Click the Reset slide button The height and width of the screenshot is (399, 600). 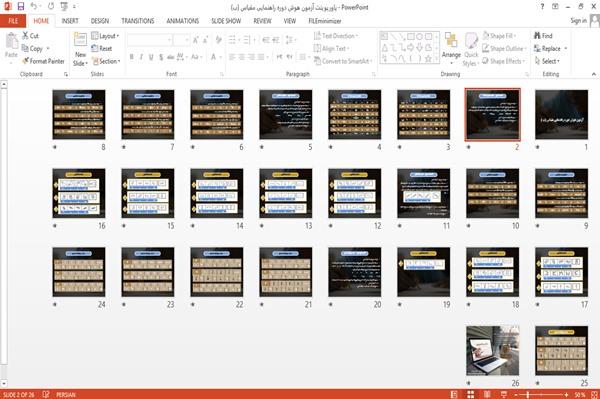pos(102,49)
